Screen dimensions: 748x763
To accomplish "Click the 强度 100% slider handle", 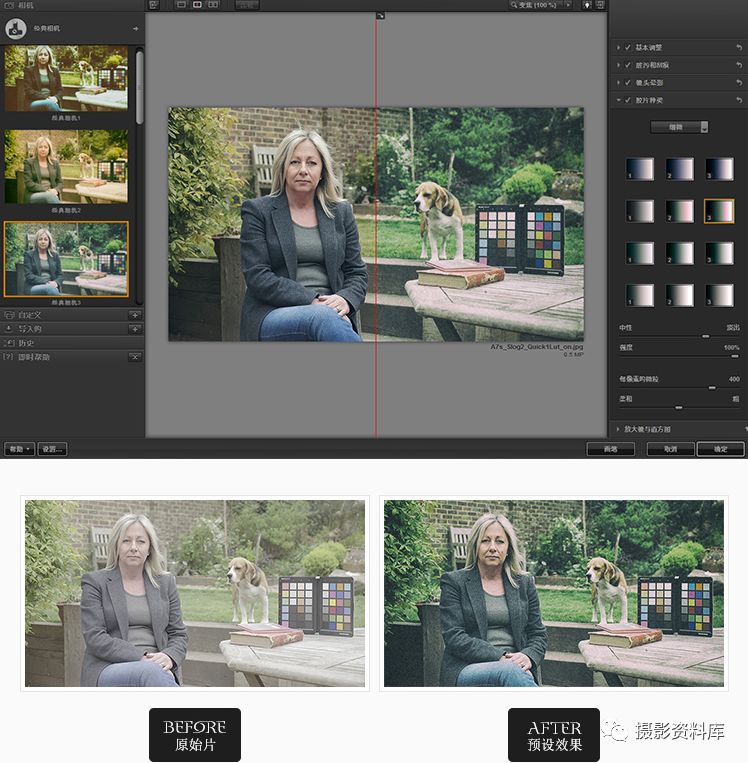I will [734, 356].
